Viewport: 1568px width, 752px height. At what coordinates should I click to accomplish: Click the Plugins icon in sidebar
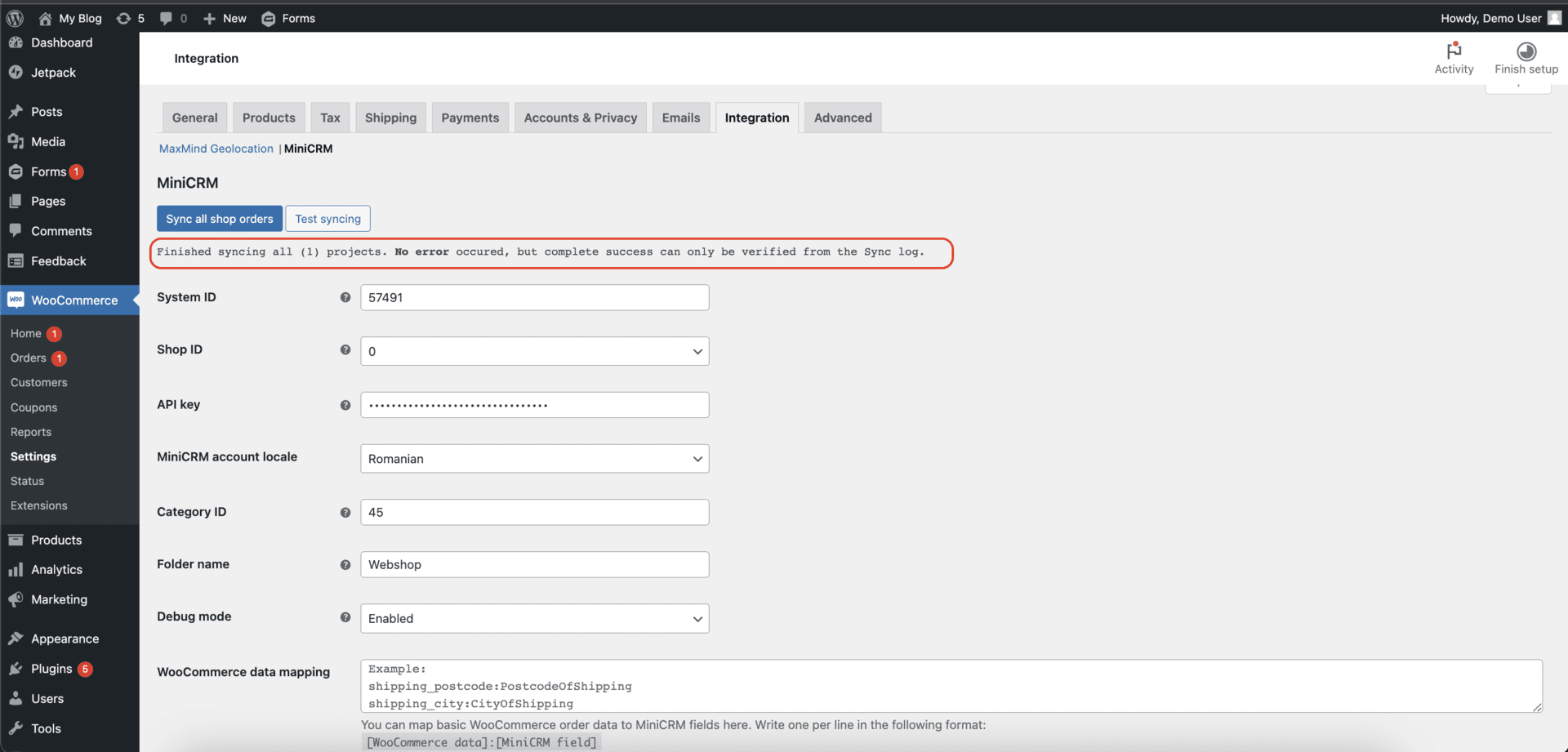pos(16,669)
